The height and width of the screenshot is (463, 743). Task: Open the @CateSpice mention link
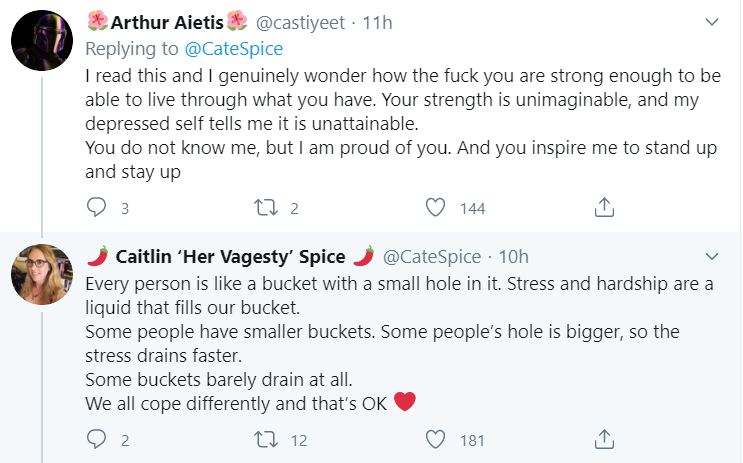(236, 48)
